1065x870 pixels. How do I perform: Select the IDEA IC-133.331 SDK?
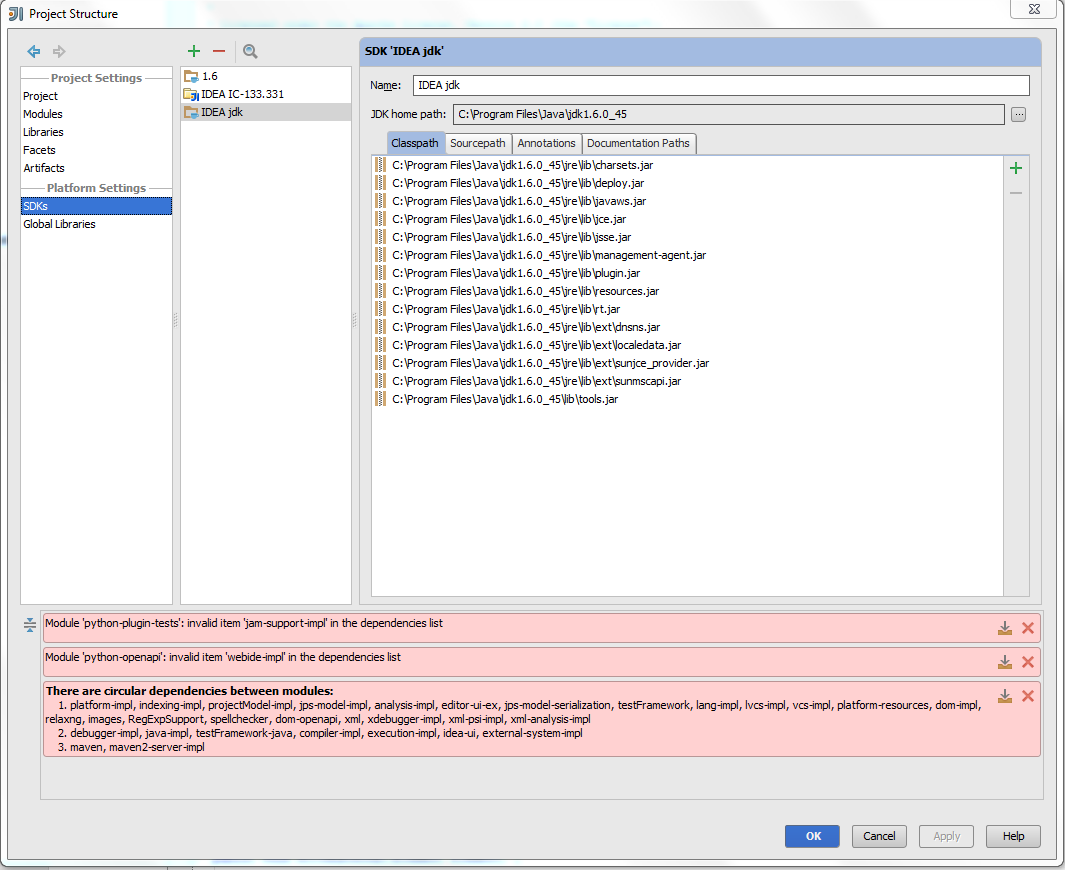click(x=242, y=94)
